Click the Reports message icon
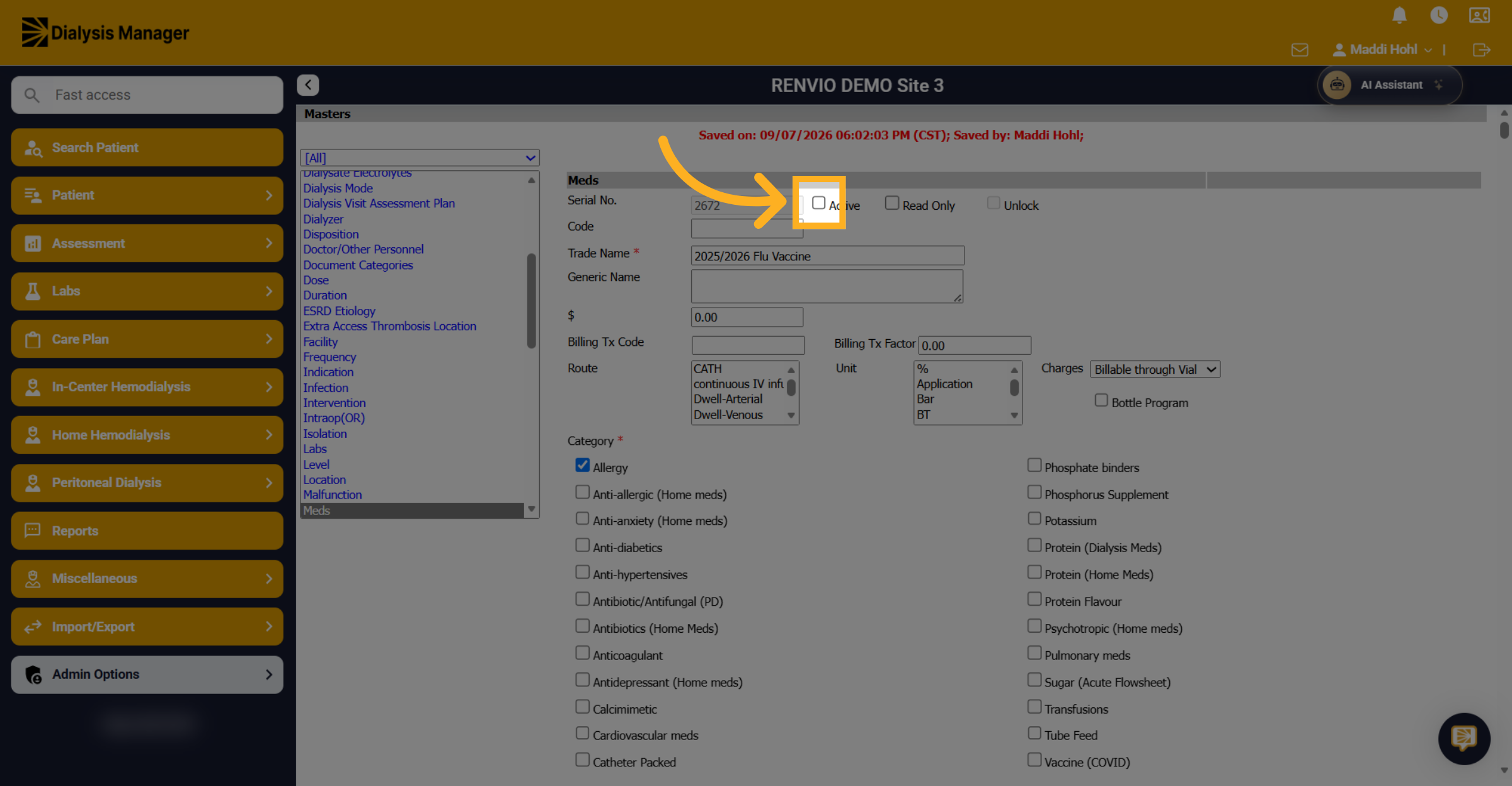The image size is (1512, 786). (33, 531)
